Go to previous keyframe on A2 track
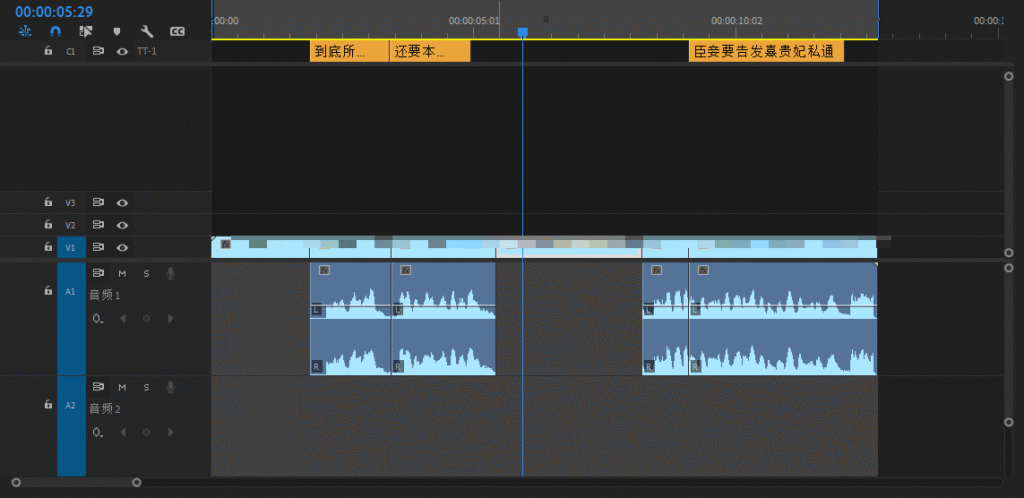 123,432
